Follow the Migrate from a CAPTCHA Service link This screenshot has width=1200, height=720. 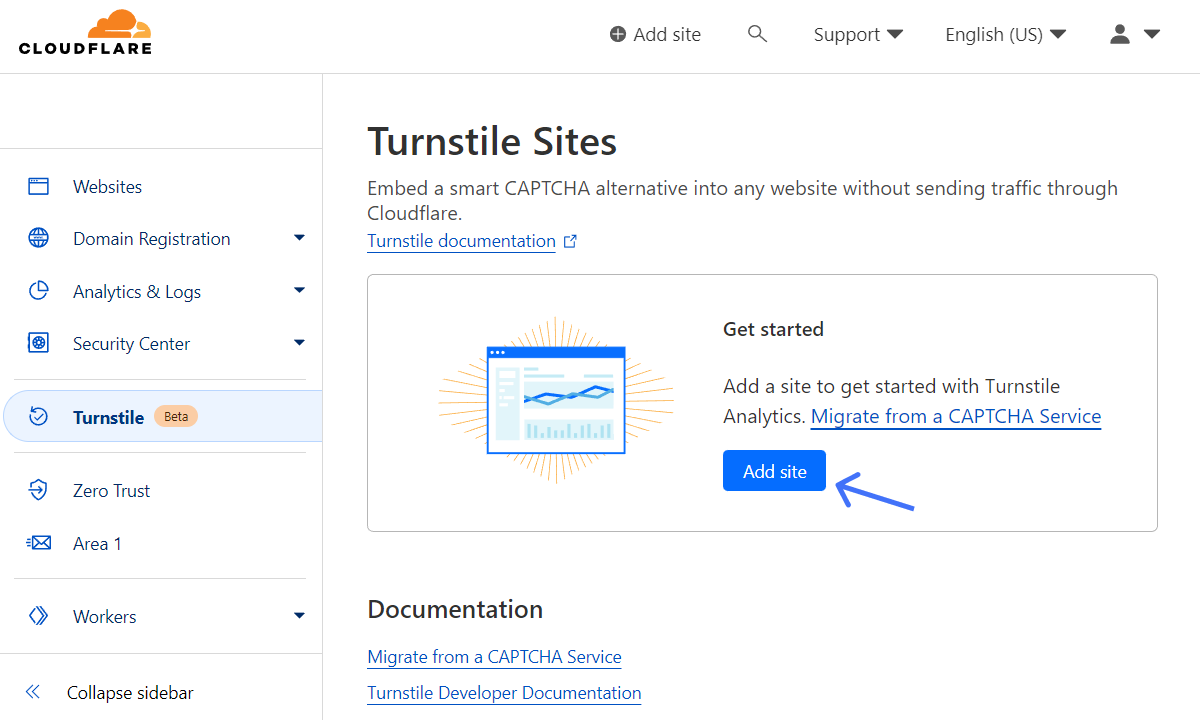(x=955, y=416)
